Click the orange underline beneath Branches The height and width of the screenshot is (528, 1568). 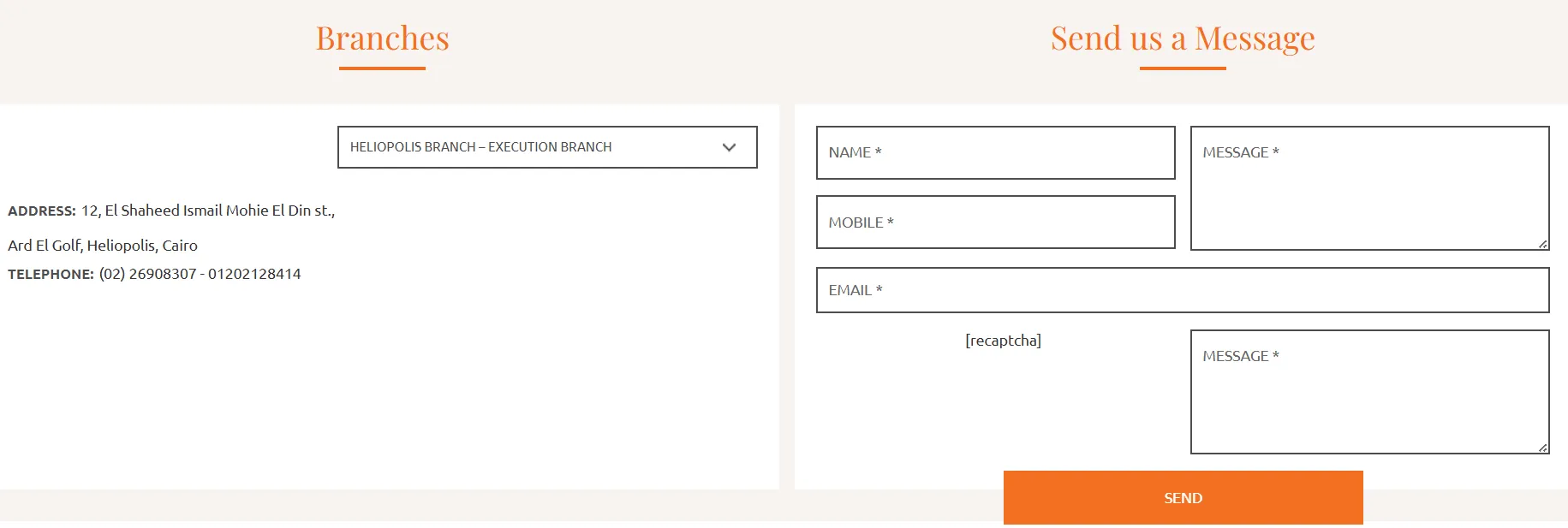[x=382, y=68]
